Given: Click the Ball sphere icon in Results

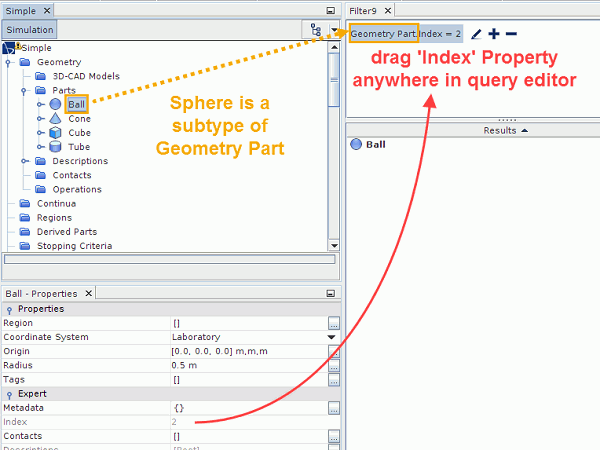Looking at the screenshot, I should 356,145.
